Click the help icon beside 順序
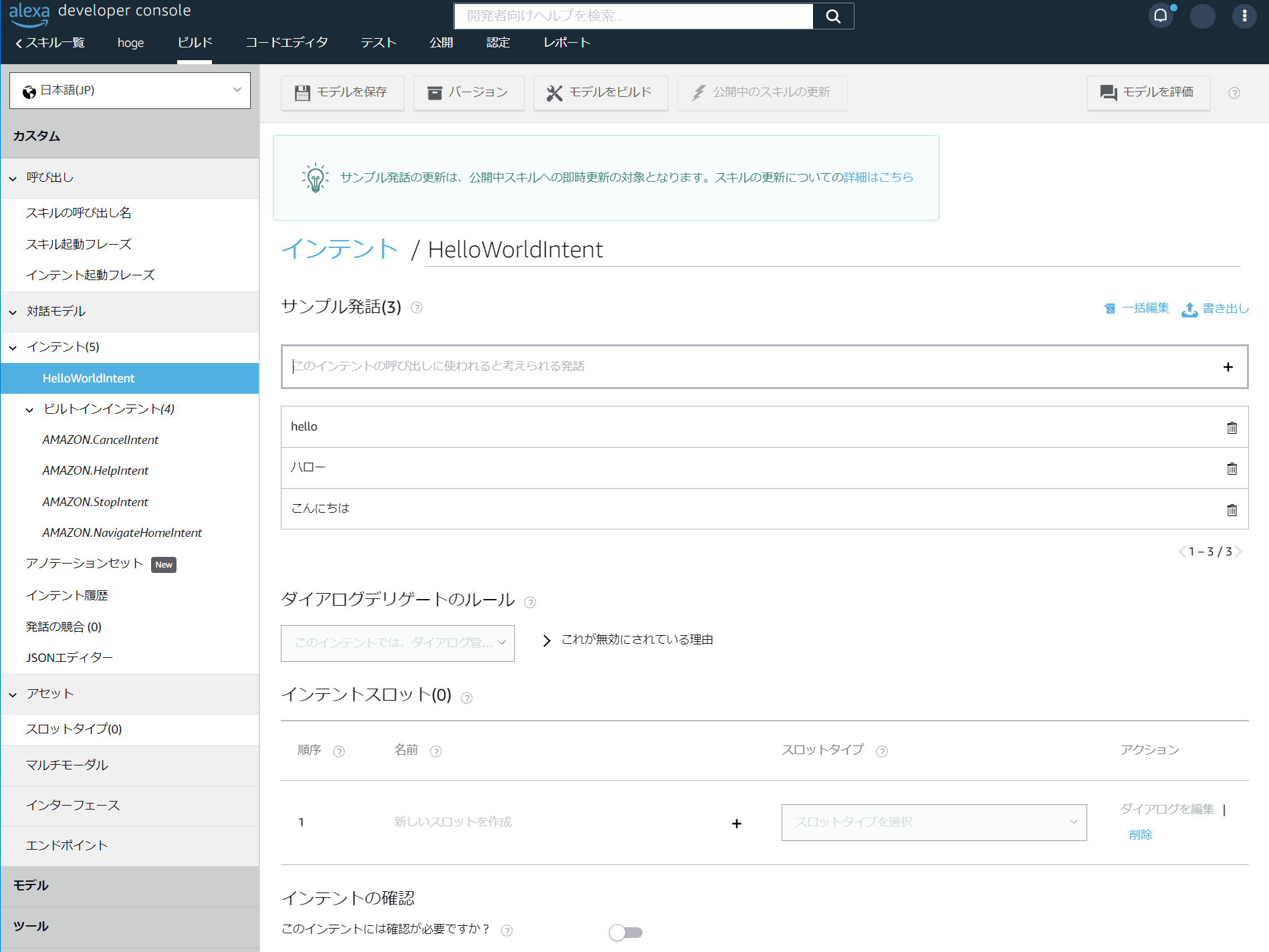This screenshot has height=952, width=1269. [339, 751]
